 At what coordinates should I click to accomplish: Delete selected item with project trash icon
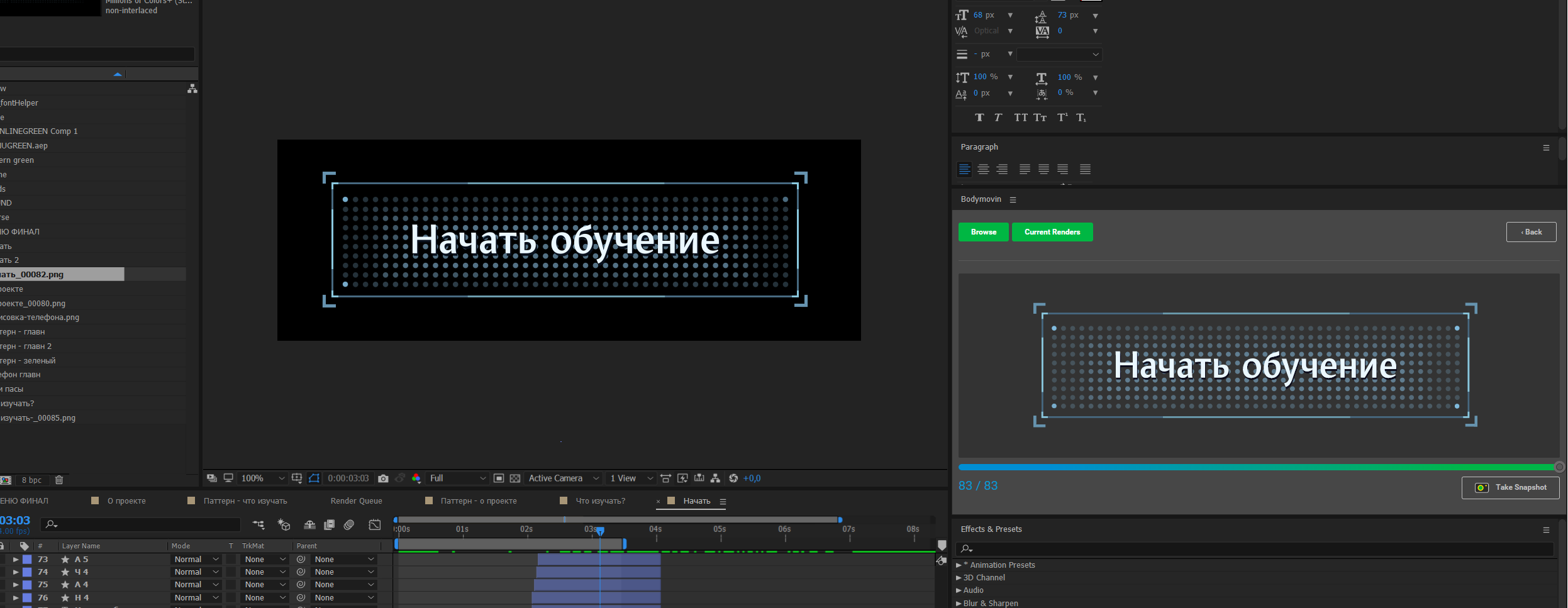(x=59, y=480)
